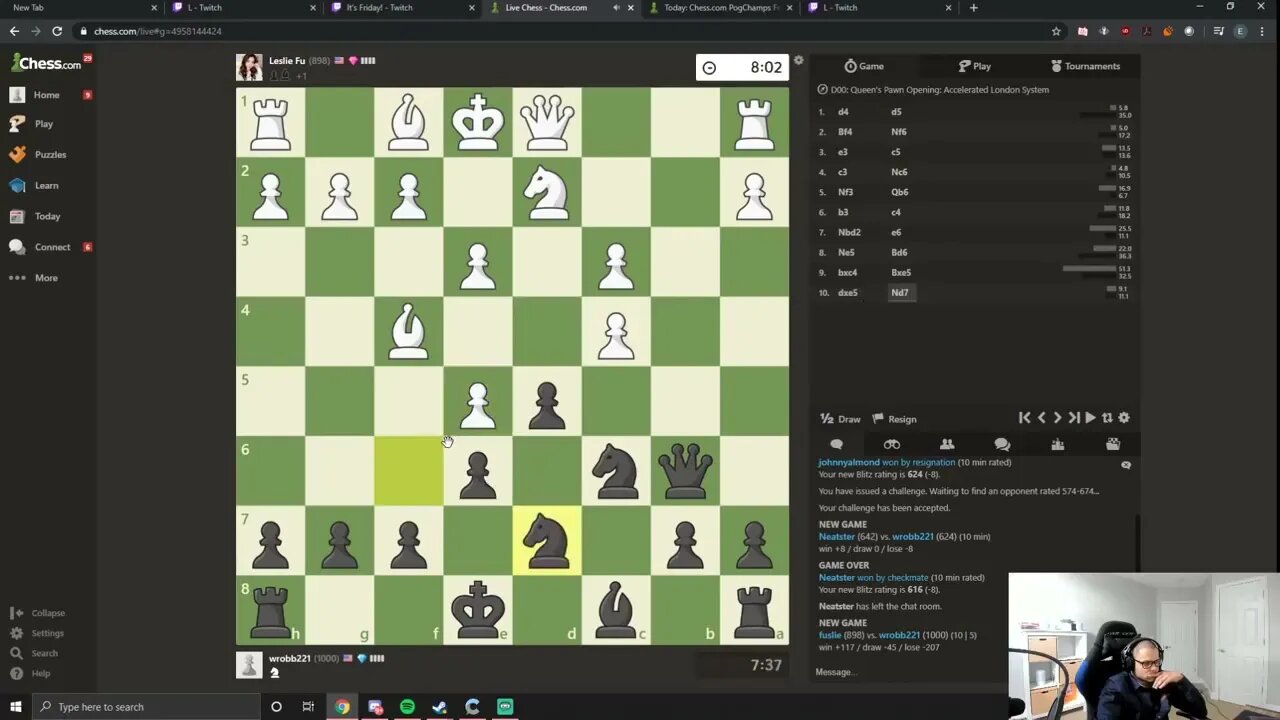Select the archive folder tab

[1113, 444]
